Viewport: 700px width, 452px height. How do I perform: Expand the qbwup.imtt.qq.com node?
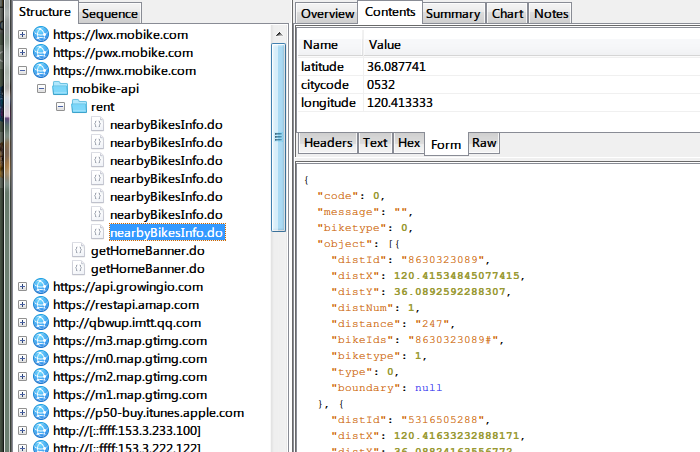click(x=22, y=322)
